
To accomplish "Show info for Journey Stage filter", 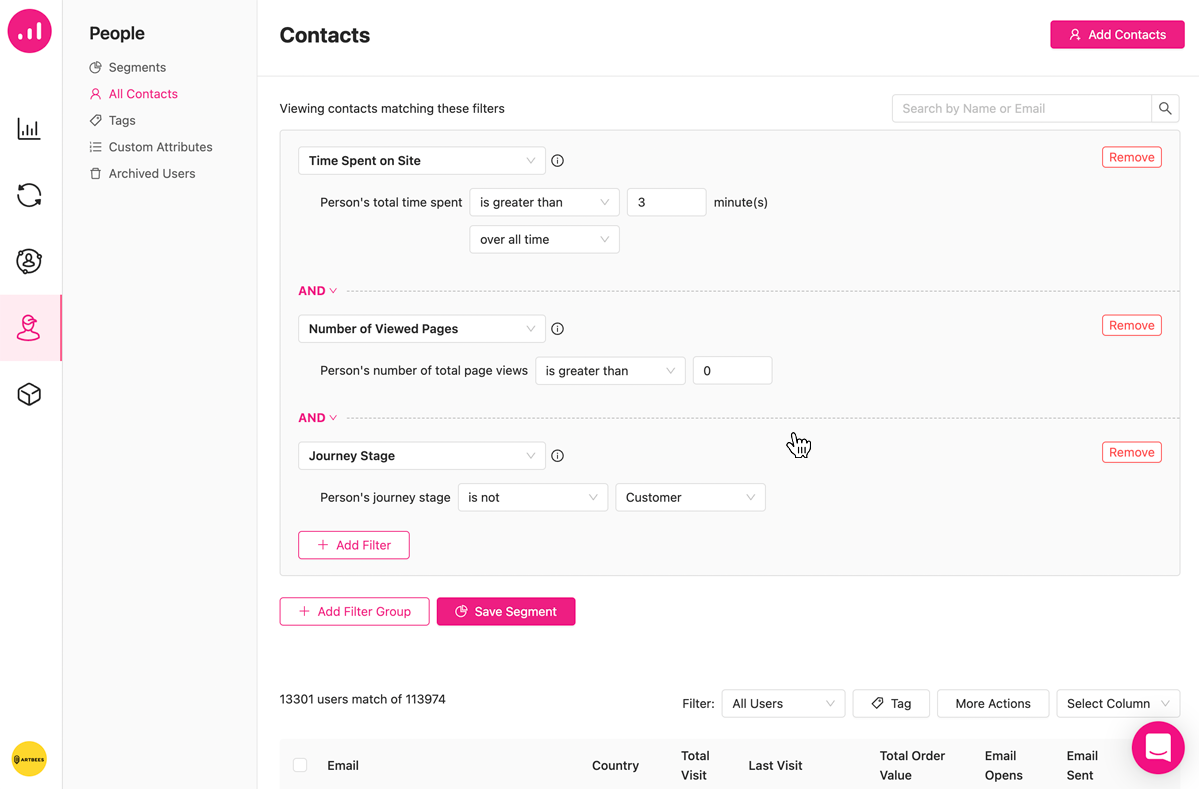I will coord(558,456).
